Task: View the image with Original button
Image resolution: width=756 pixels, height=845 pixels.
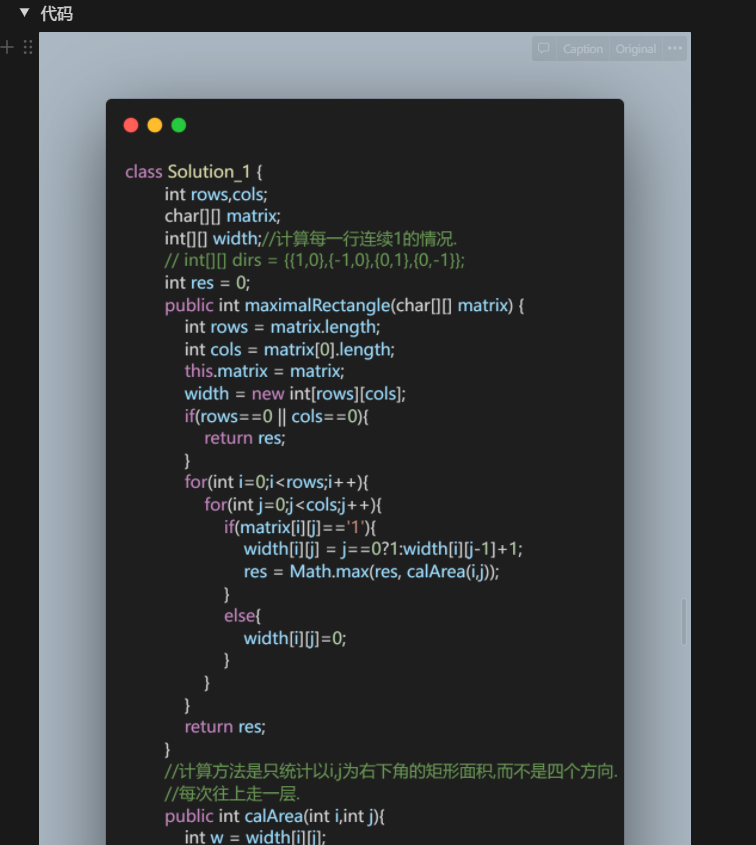Action: 636,49
